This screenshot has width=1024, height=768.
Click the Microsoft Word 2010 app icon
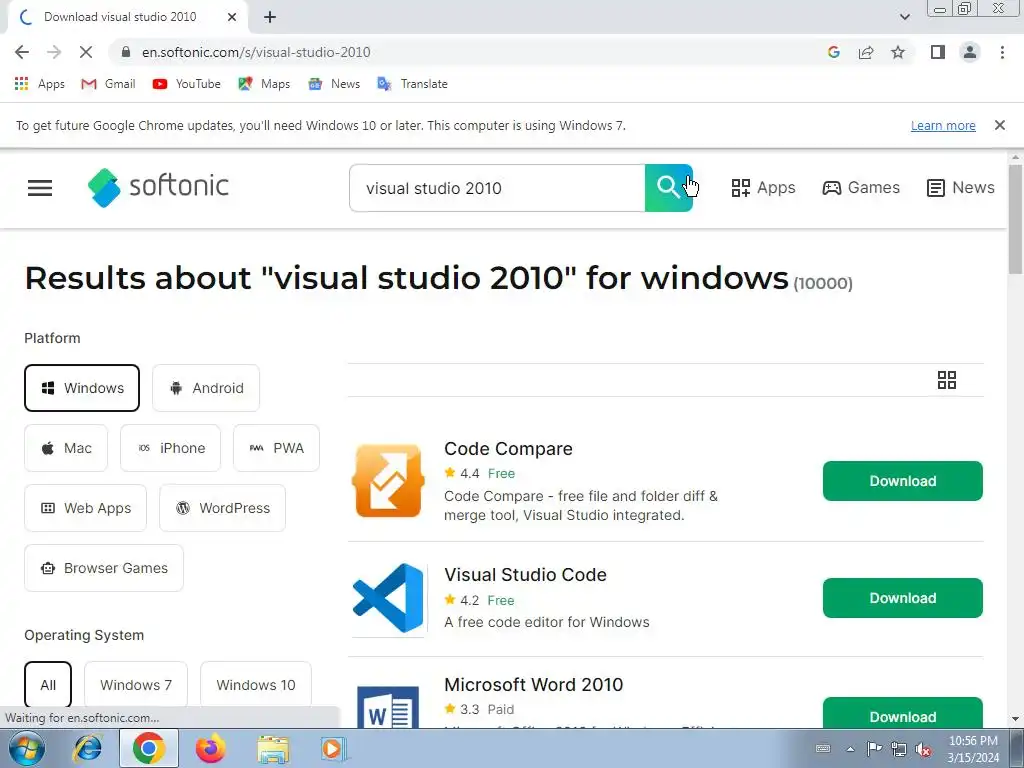point(388,705)
